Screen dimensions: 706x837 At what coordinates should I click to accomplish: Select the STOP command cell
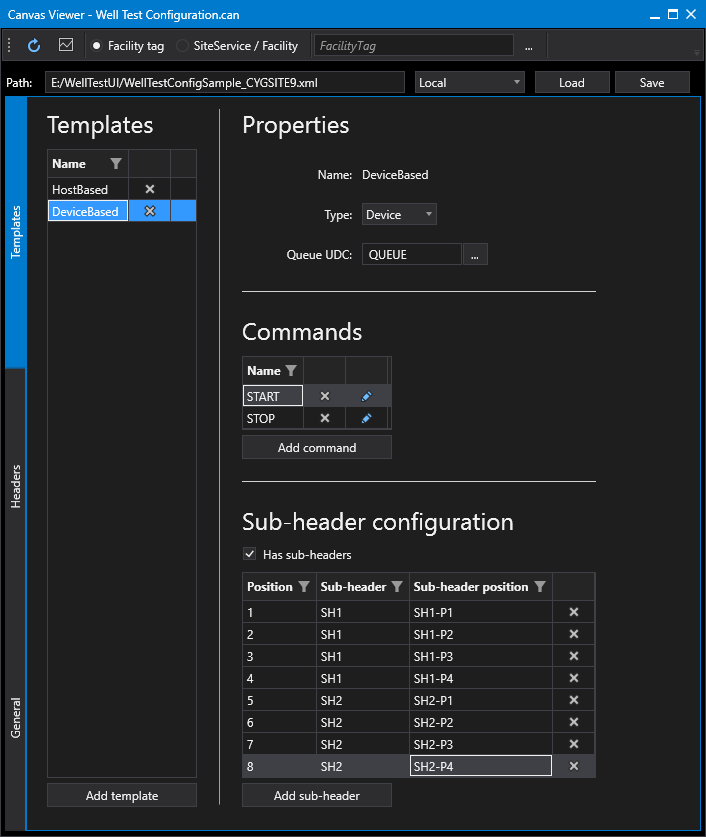click(x=273, y=418)
